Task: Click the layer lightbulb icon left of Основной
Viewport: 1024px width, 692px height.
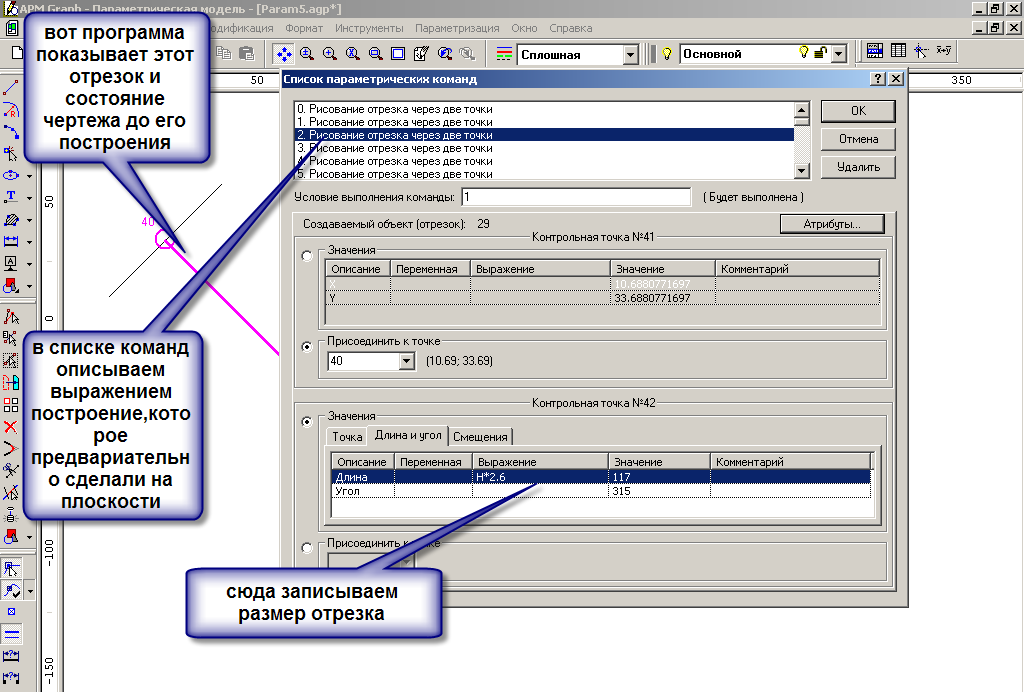Action: tap(667, 54)
